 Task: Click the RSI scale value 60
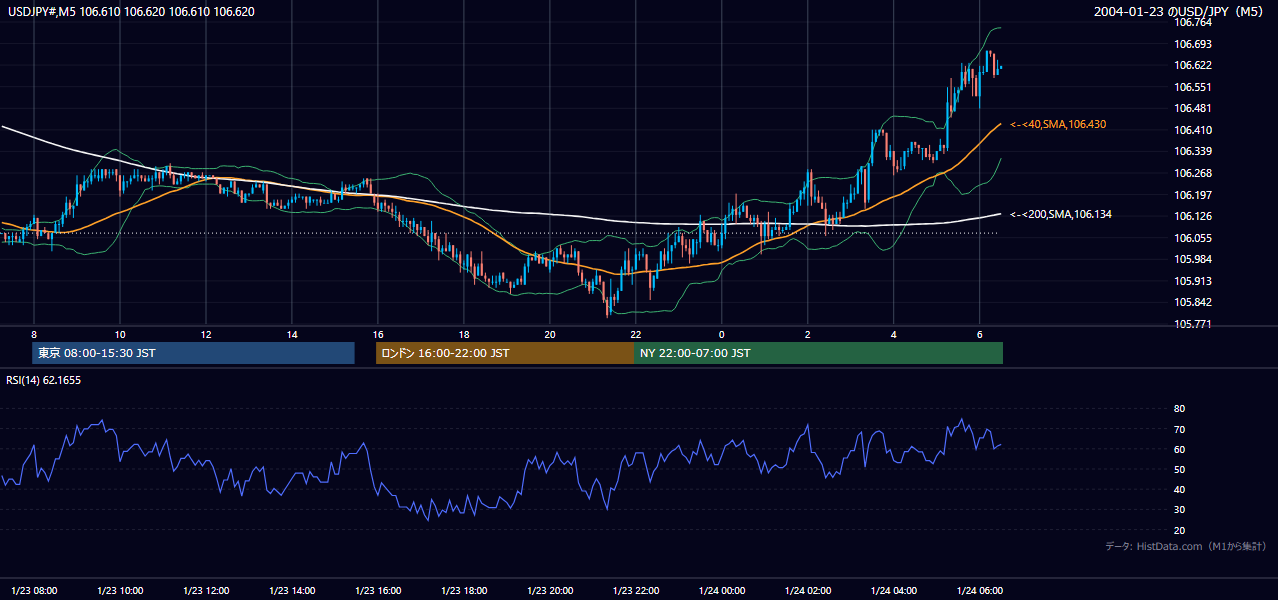1179,449
